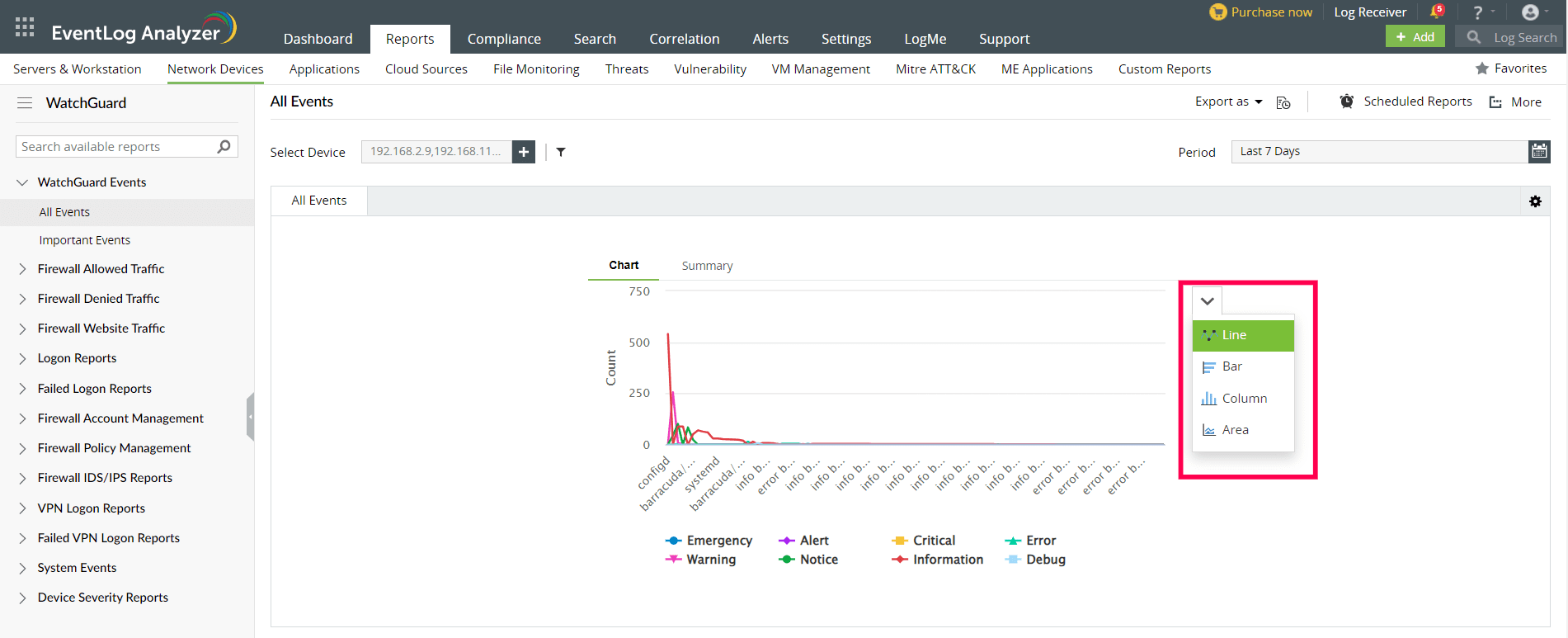
Task: Click the Search available reports field
Action: pos(115,147)
